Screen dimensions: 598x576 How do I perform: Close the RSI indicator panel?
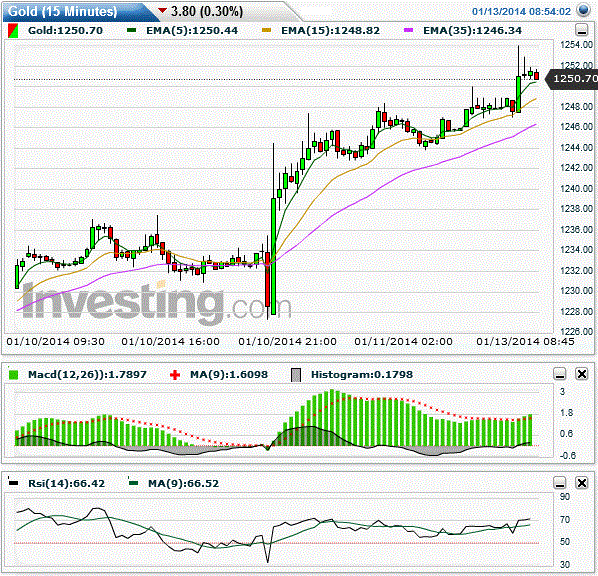pyautogui.click(x=582, y=483)
